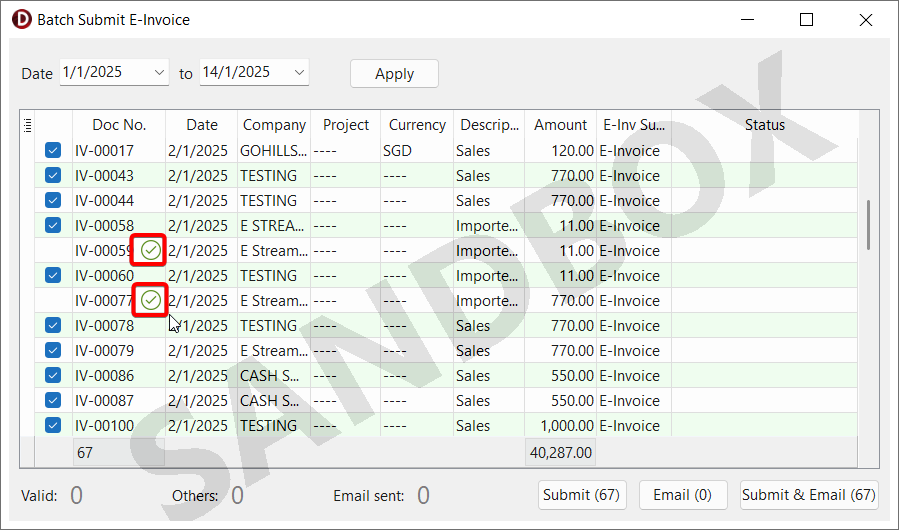Deselect the IV-00086 row checkbox
Screen dimensions: 899x530
pos(53,376)
